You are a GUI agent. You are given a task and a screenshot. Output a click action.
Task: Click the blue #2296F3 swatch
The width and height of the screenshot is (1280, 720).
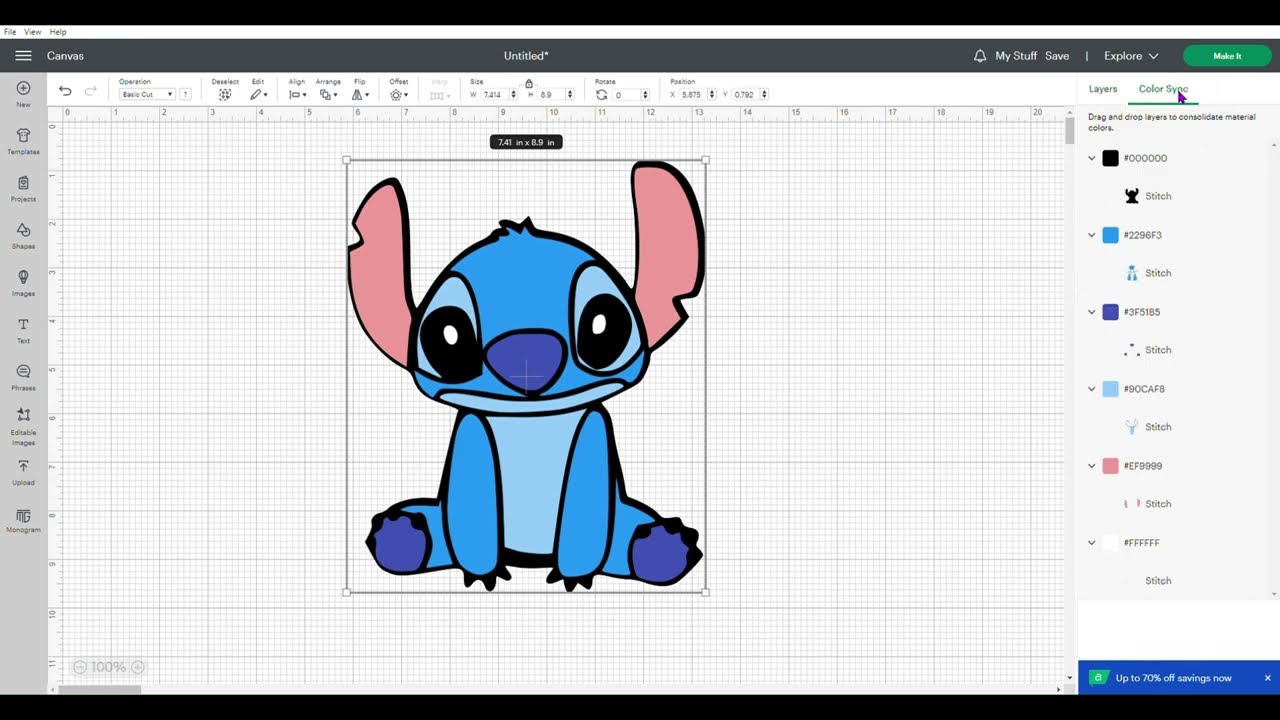[1110, 235]
